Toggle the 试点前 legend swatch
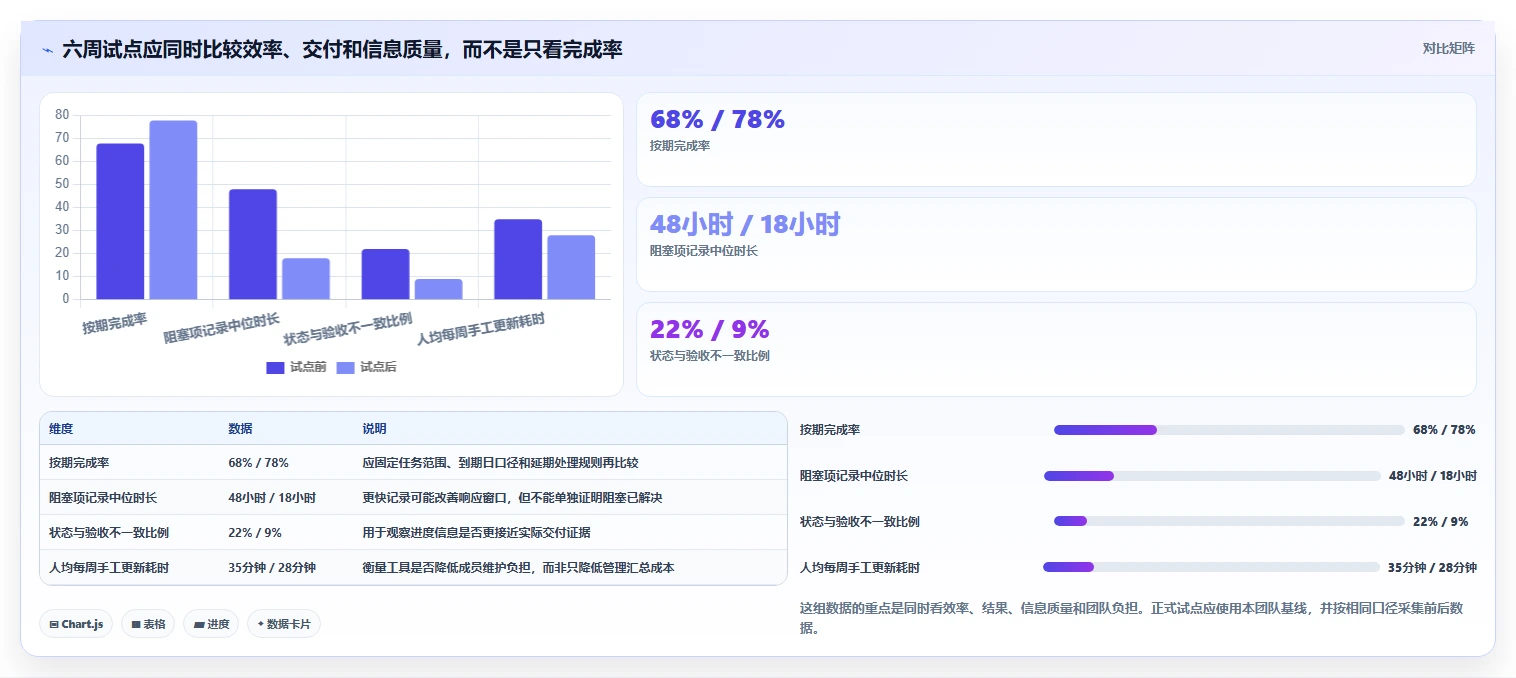This screenshot has width=1516, height=678. 275,368
